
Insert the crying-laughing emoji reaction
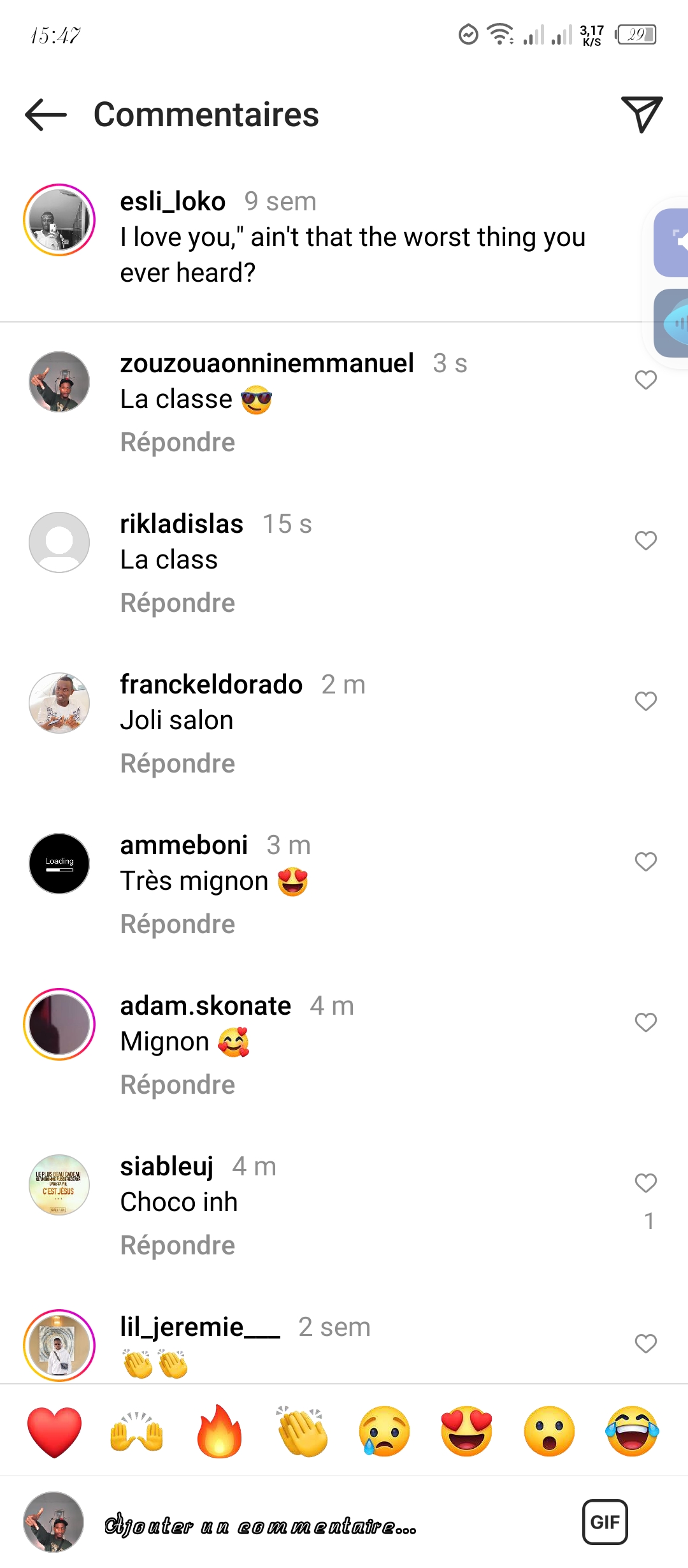(x=632, y=1432)
